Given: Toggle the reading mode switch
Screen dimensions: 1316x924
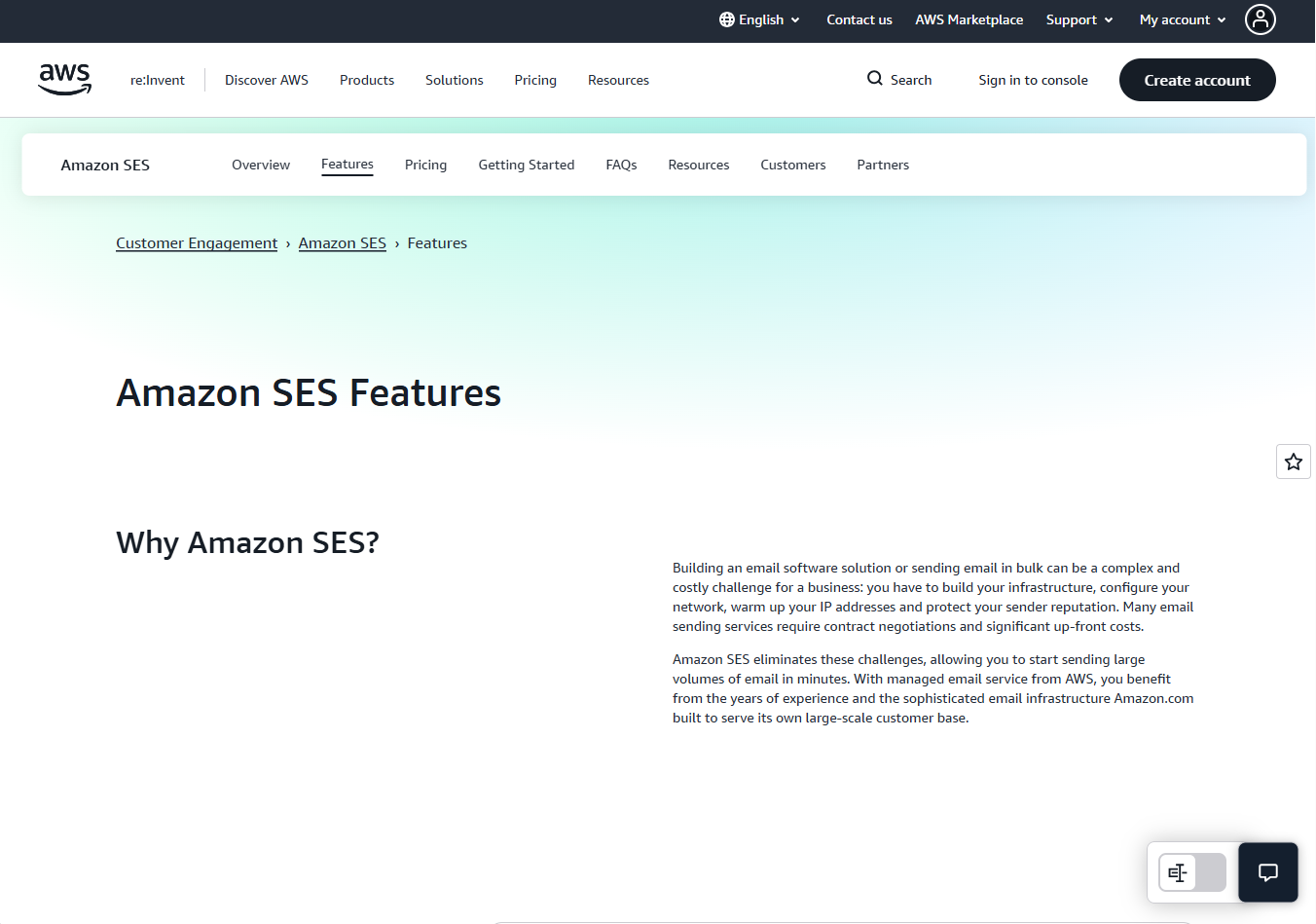Looking at the screenshot, I should (1191, 872).
